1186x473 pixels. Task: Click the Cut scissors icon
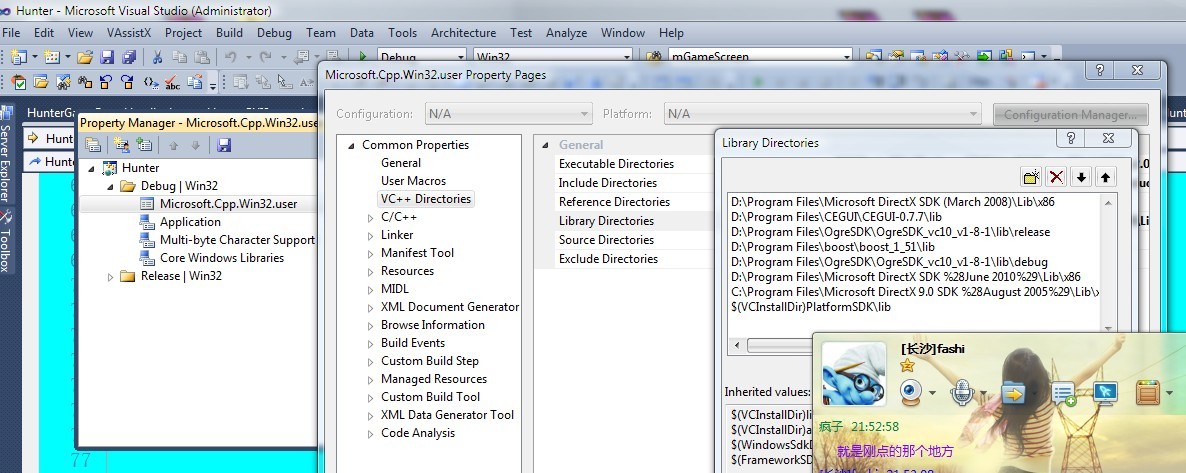[157, 57]
